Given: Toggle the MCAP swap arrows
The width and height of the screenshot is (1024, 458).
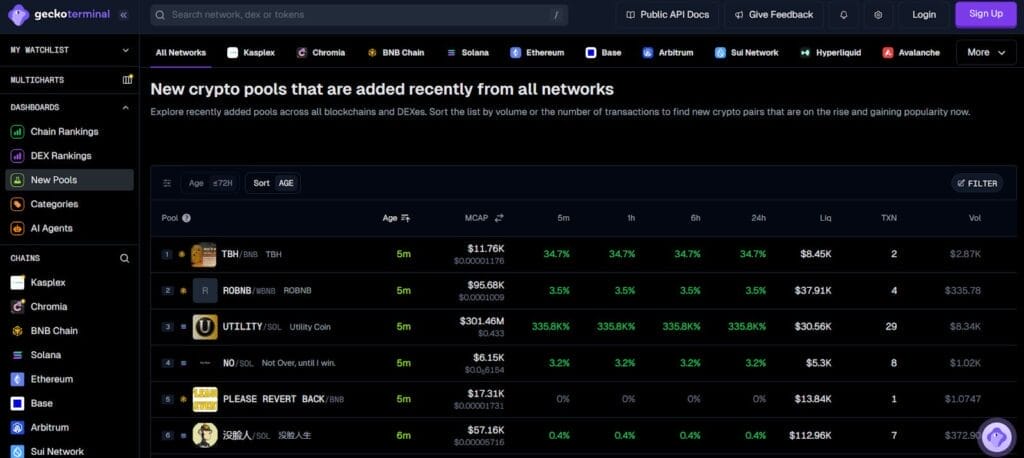Looking at the screenshot, I should [x=499, y=218].
